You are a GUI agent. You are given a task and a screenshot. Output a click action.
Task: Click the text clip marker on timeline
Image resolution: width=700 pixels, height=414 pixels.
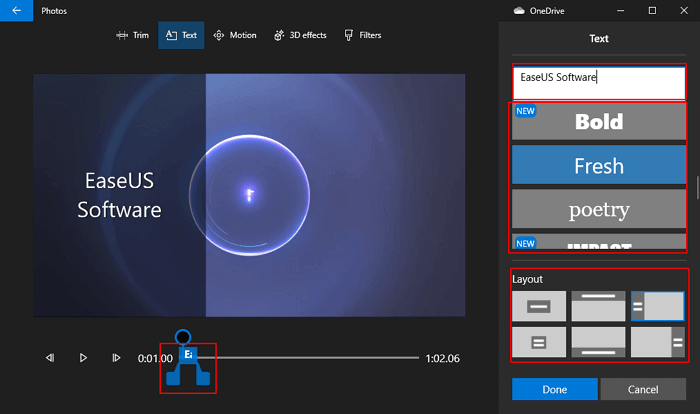pos(188,355)
